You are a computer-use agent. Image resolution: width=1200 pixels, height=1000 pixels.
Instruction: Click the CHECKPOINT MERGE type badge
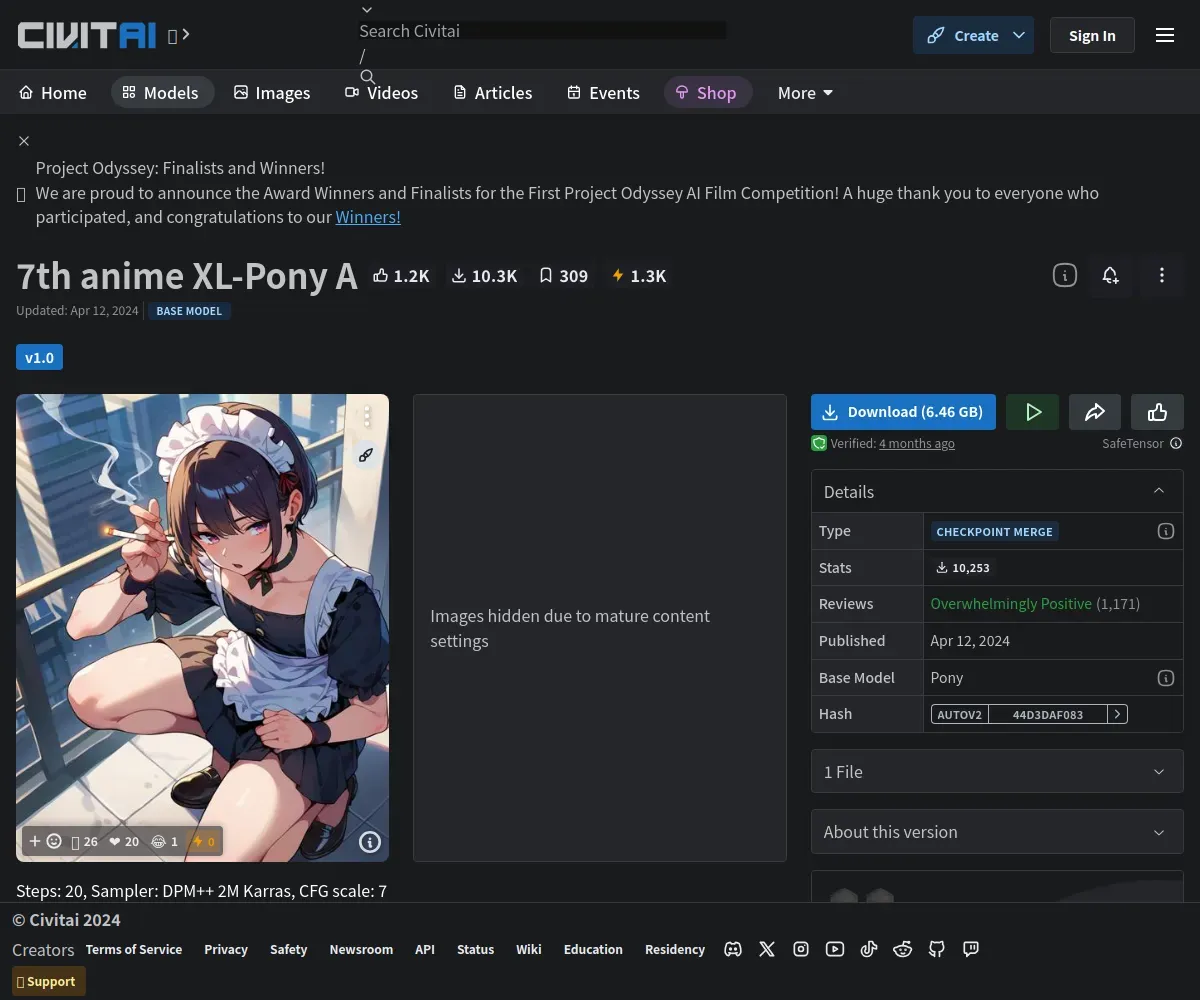coord(994,531)
